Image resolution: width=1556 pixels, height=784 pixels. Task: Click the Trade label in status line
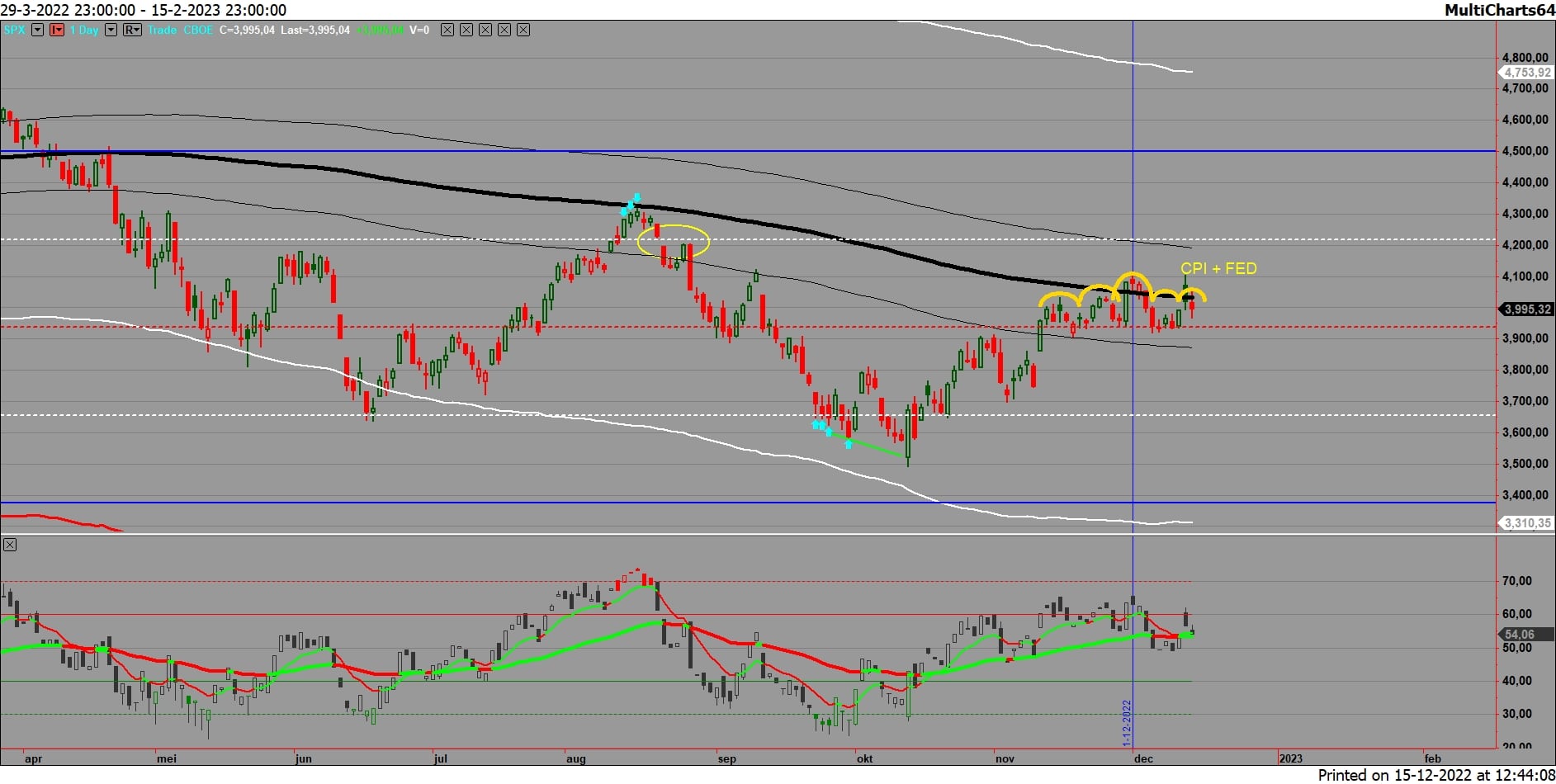[163, 30]
